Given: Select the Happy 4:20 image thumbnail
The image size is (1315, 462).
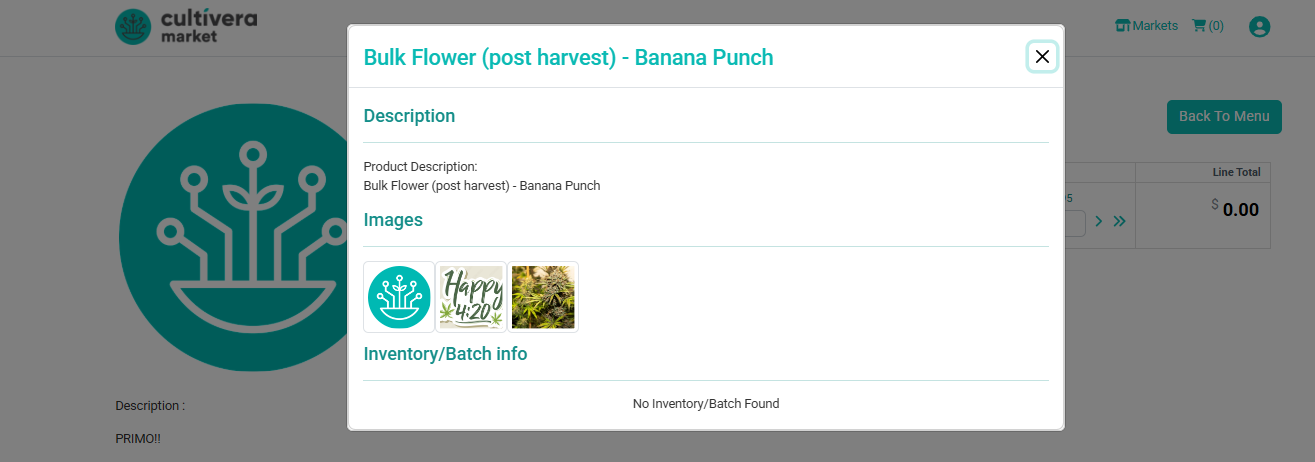Looking at the screenshot, I should tap(471, 297).
